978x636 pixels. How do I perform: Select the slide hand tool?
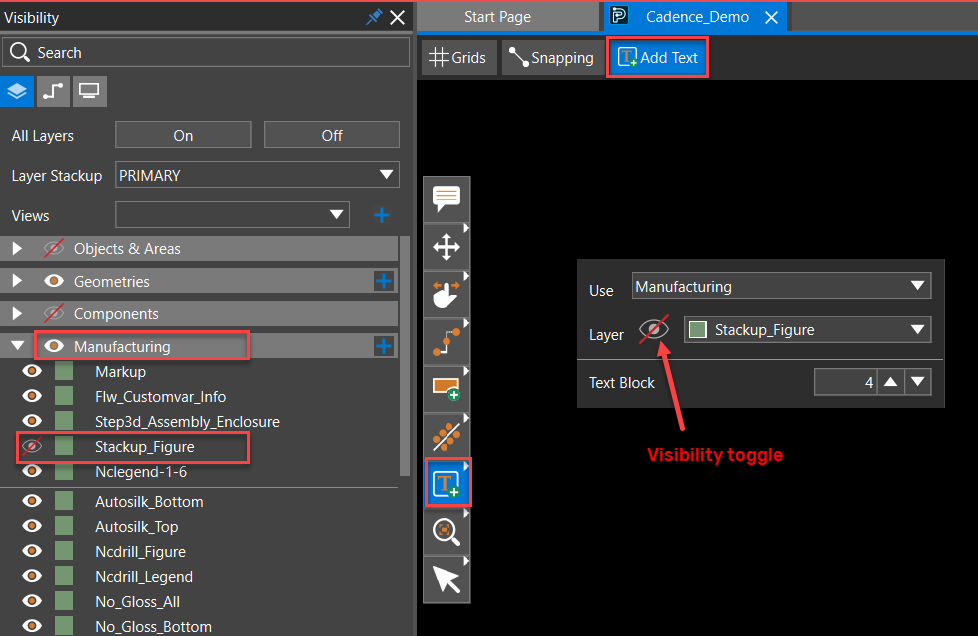447,294
